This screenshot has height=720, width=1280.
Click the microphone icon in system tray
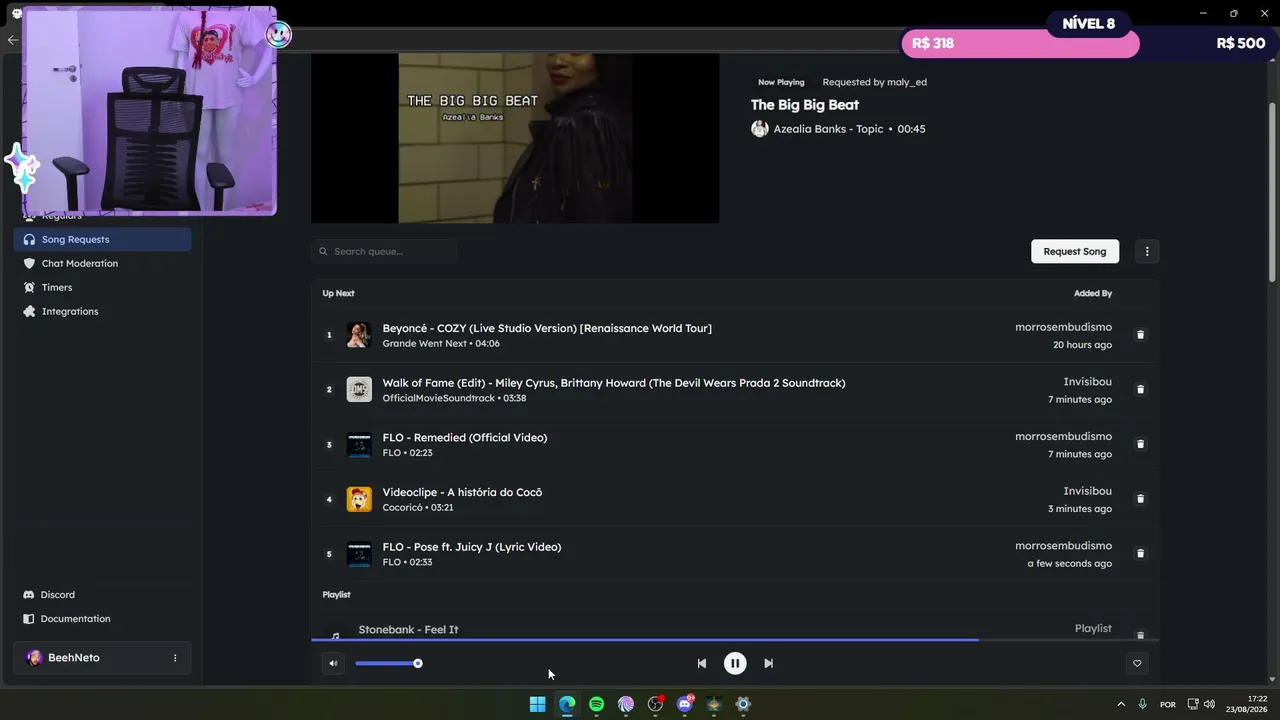[x=1142, y=704]
